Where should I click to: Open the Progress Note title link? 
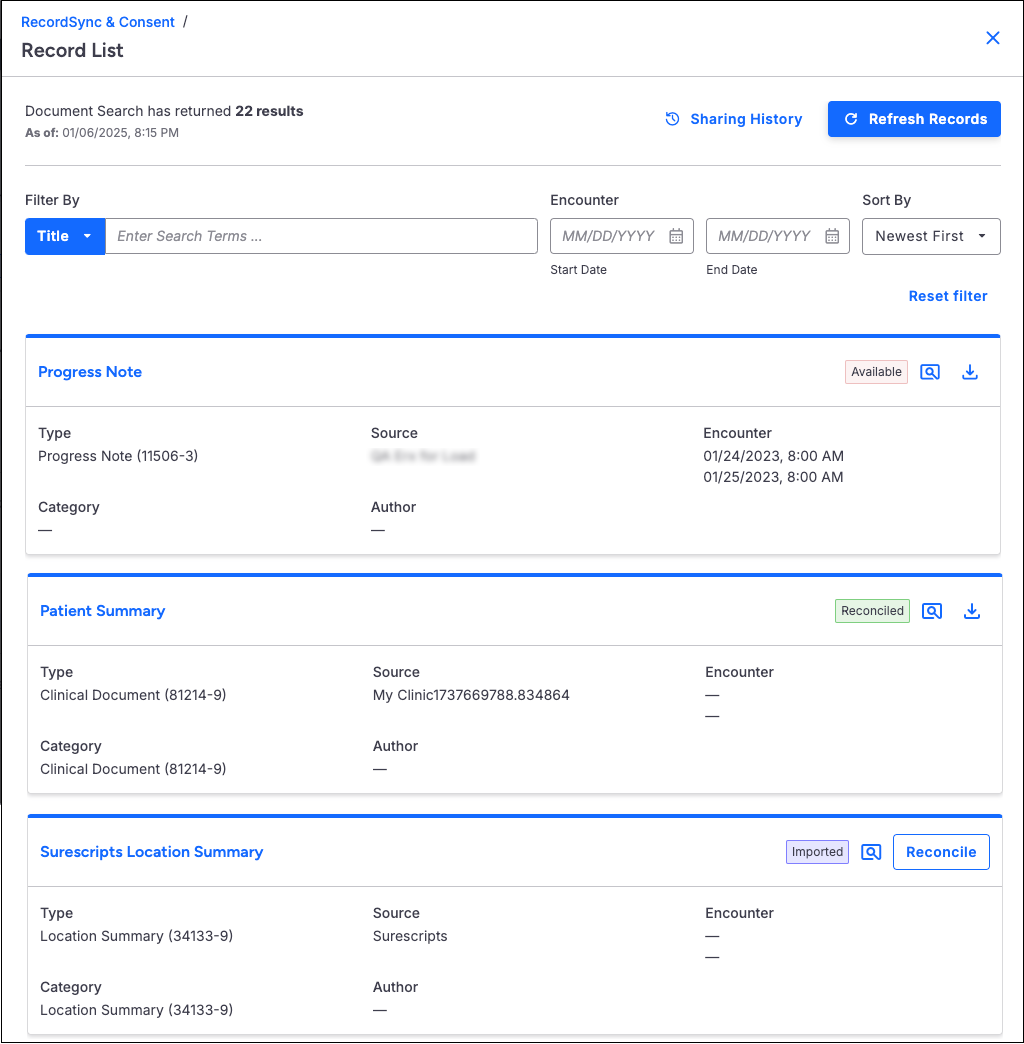click(90, 372)
